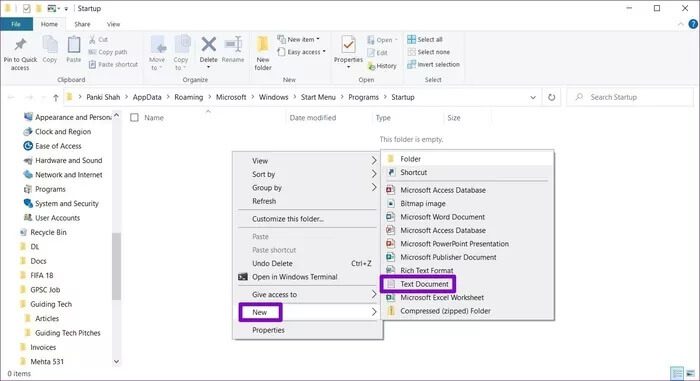The width and height of the screenshot is (700, 381).
Task: Click the History icon
Action: point(371,66)
